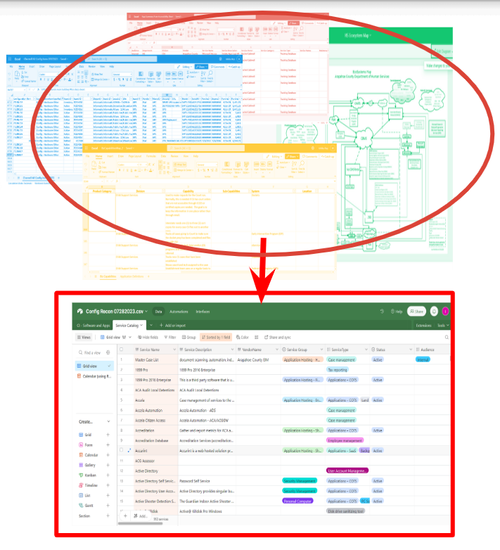Open the magenta account avatar
500x550 pixels.
pyautogui.click(x=445, y=311)
